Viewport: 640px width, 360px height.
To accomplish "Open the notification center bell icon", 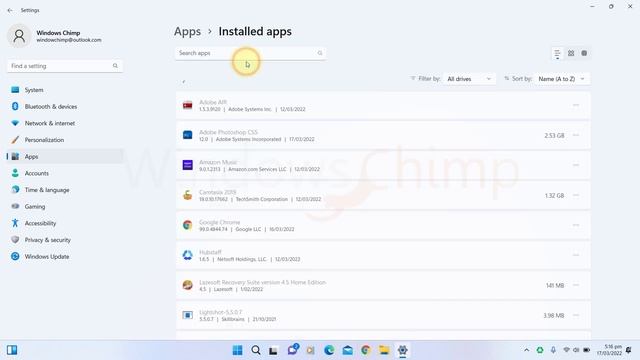I will click(629, 350).
